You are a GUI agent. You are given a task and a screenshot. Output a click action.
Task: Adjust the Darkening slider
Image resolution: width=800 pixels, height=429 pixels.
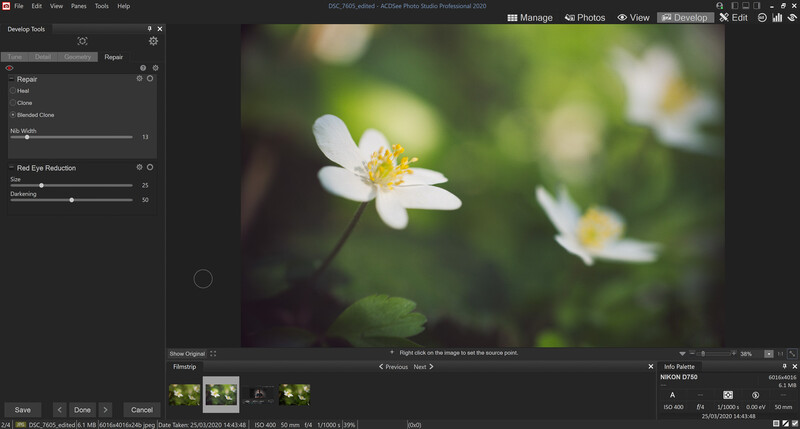(x=71, y=200)
